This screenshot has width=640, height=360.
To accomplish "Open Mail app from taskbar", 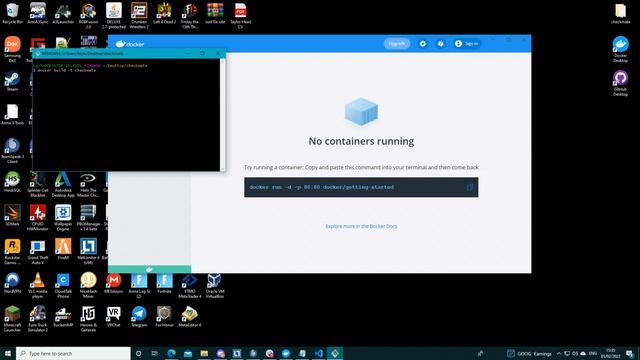I will coord(188,353).
